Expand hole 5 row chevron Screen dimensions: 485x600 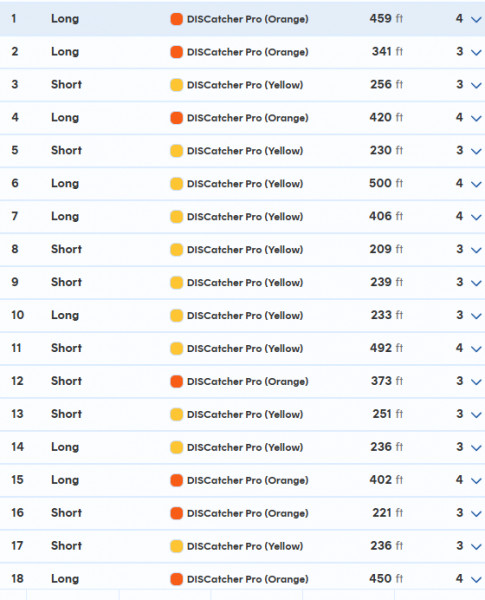tap(476, 151)
